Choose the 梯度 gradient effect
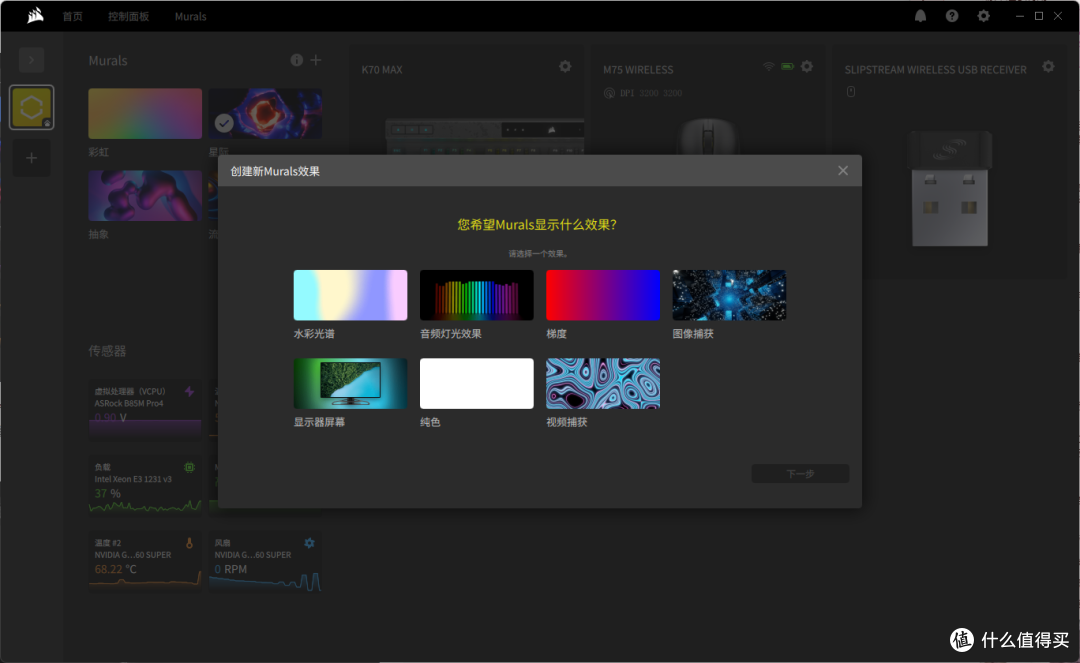The image size is (1080, 663). (603, 295)
